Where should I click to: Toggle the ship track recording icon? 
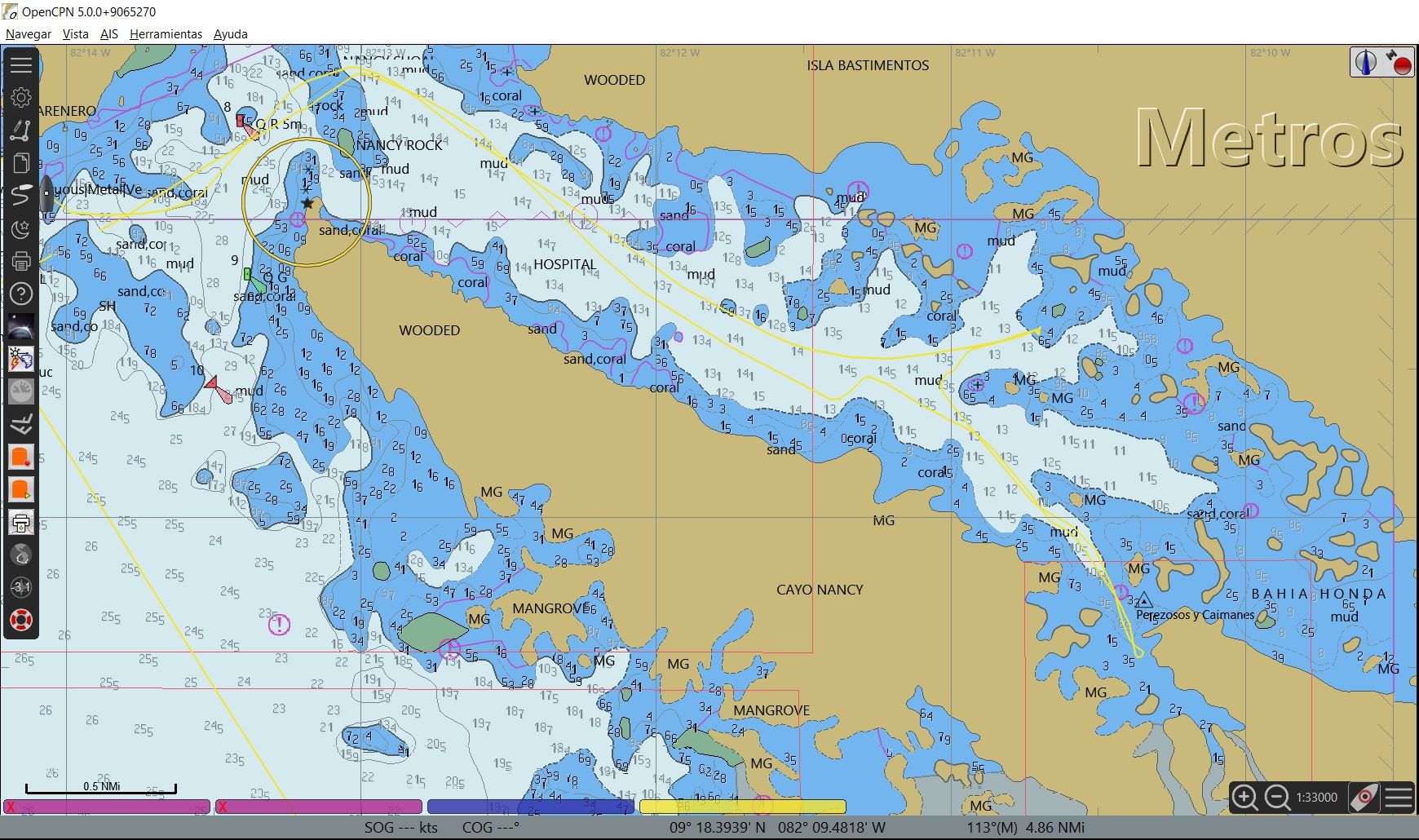click(x=21, y=195)
